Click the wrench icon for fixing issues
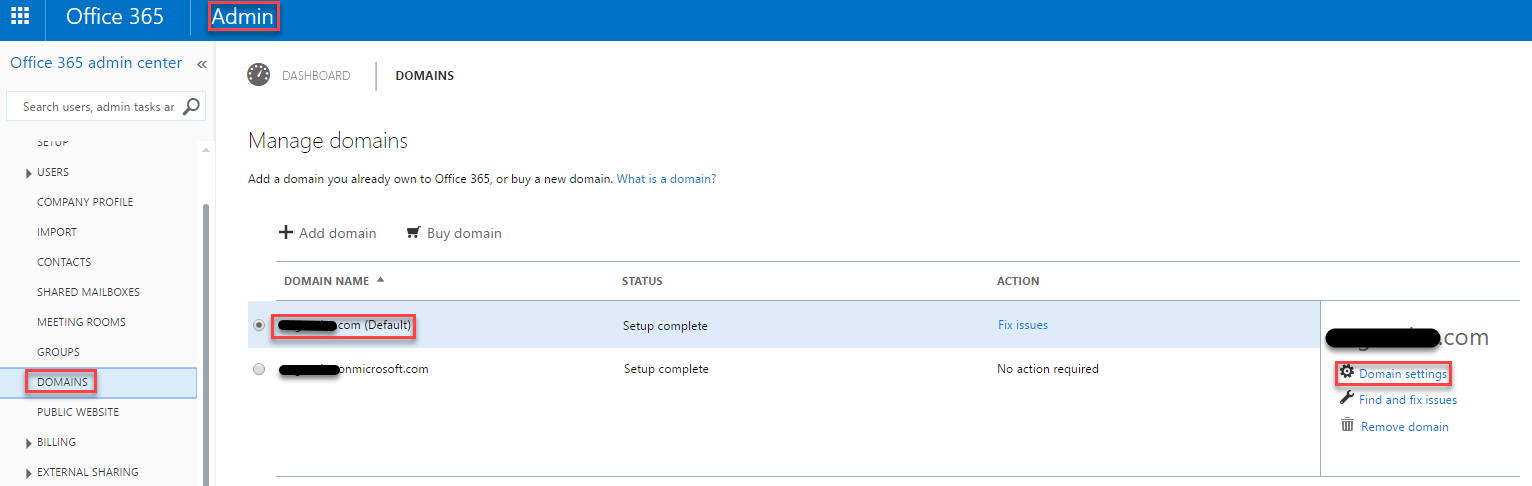The width and height of the screenshot is (1532, 486). (x=1347, y=398)
